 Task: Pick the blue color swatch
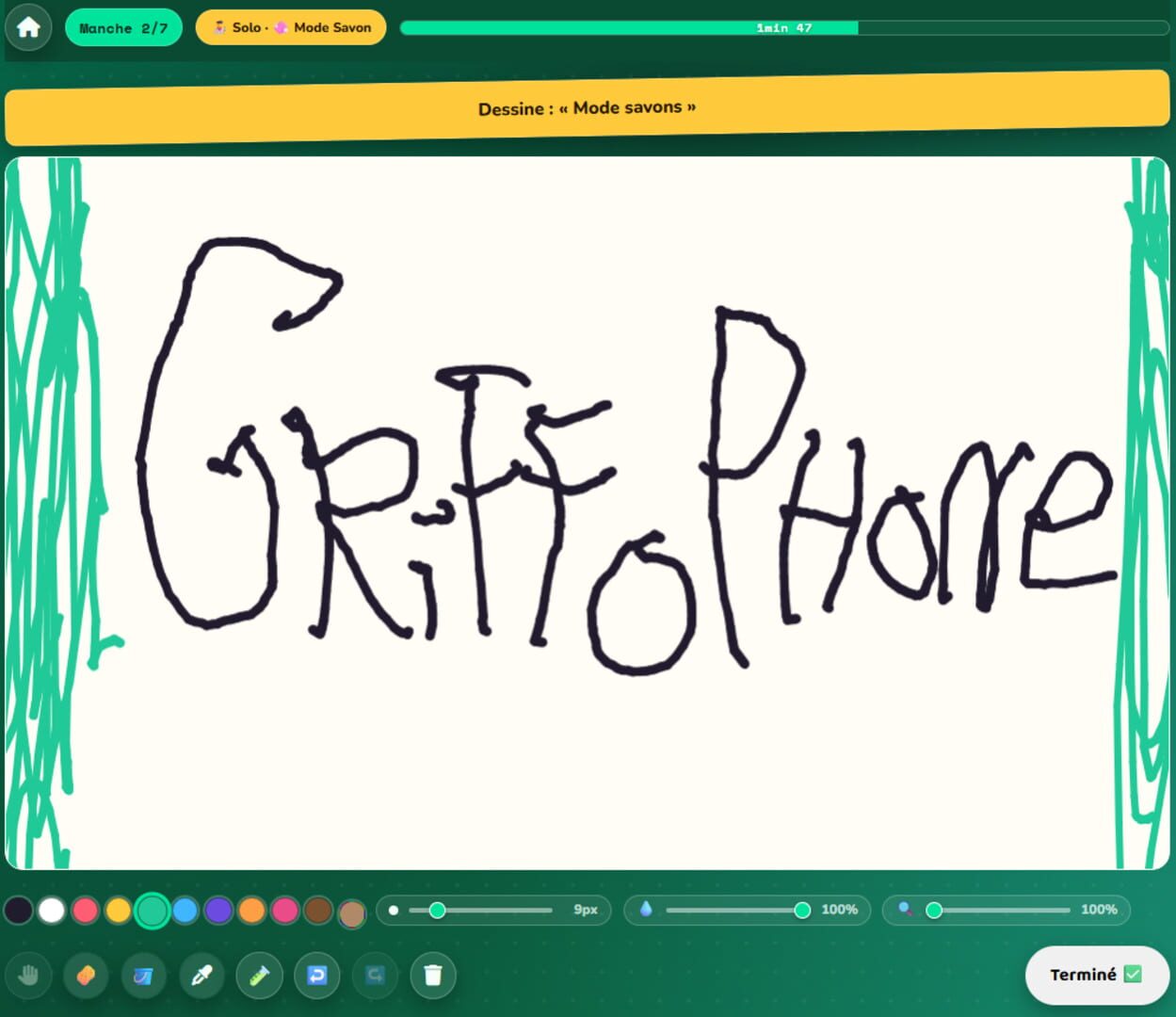point(185,910)
